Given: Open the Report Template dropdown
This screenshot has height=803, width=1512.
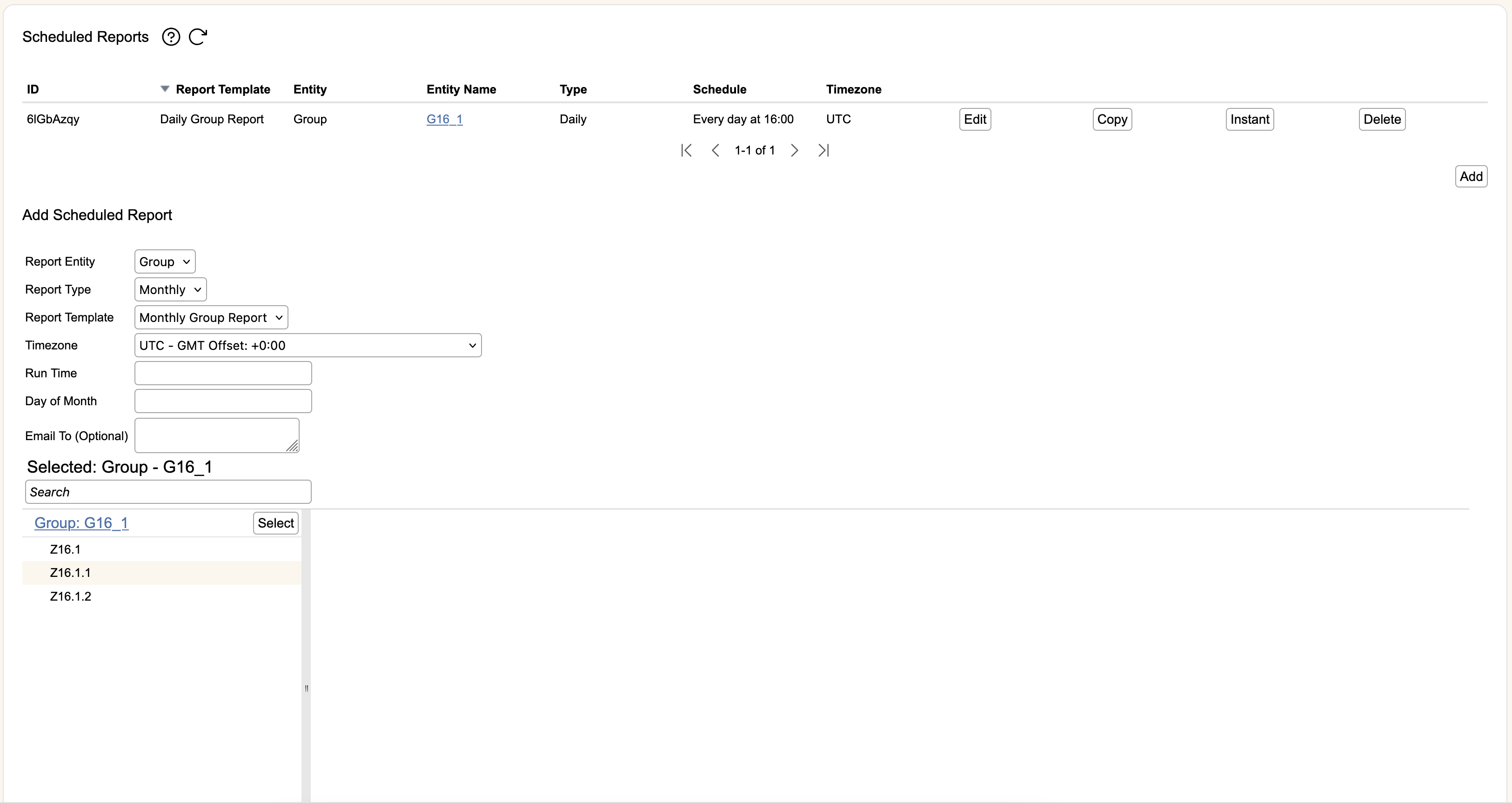Looking at the screenshot, I should click(211, 318).
